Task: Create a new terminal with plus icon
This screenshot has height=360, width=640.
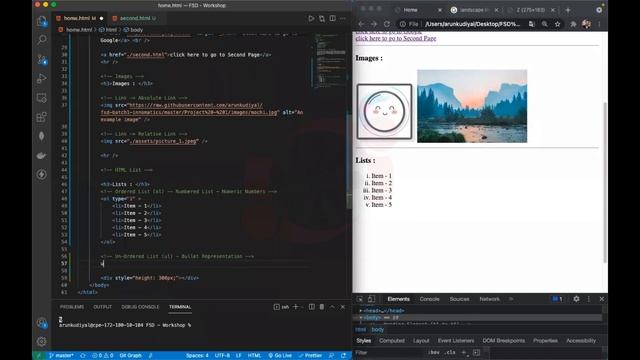Action: [x=296, y=307]
